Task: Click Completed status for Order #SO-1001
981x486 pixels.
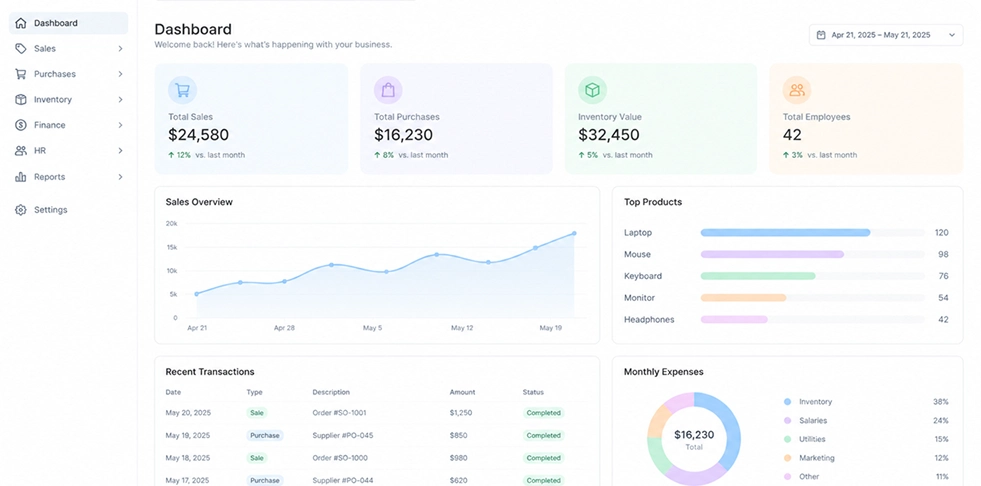Action: (x=543, y=413)
